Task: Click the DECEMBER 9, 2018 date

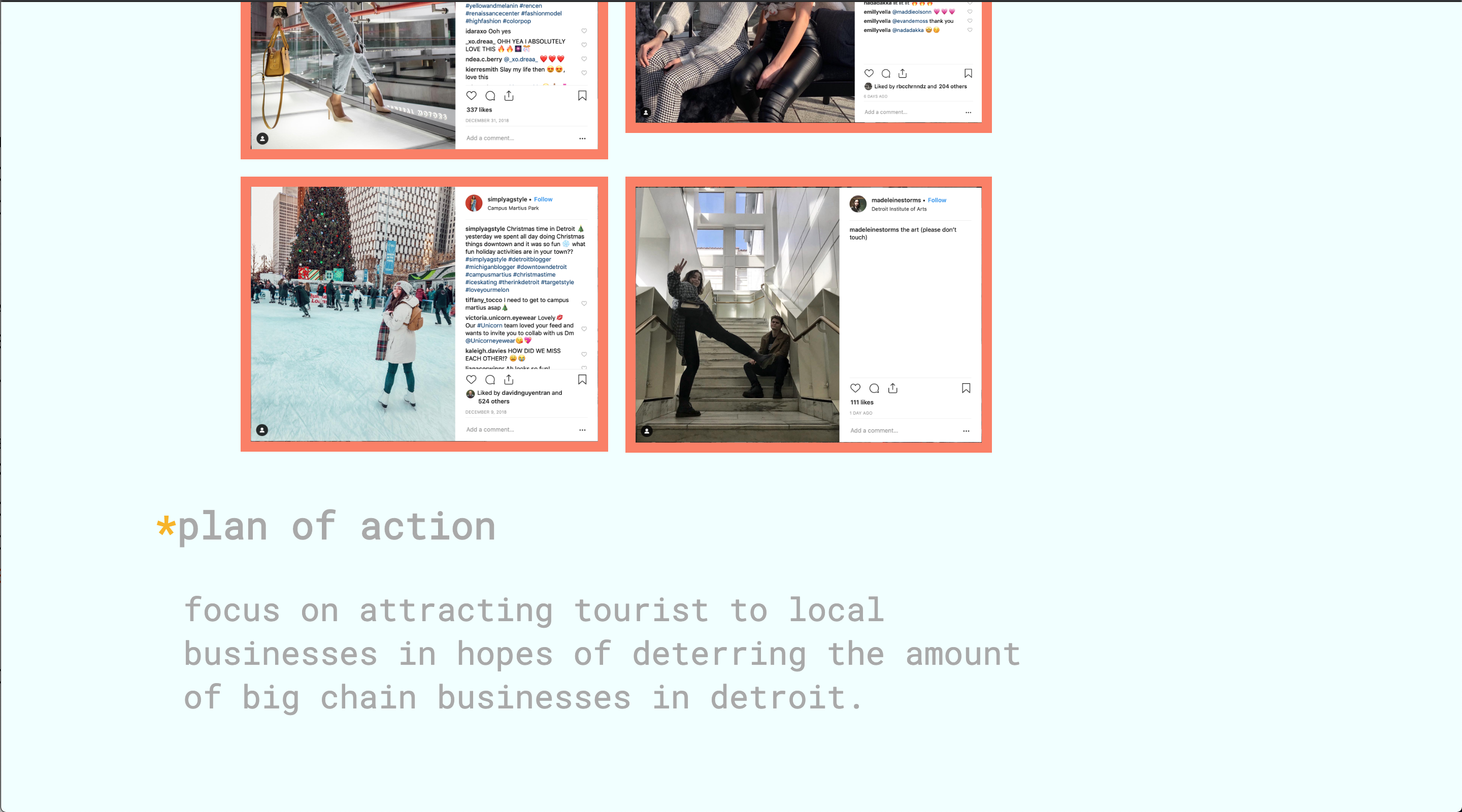Action: (486, 413)
